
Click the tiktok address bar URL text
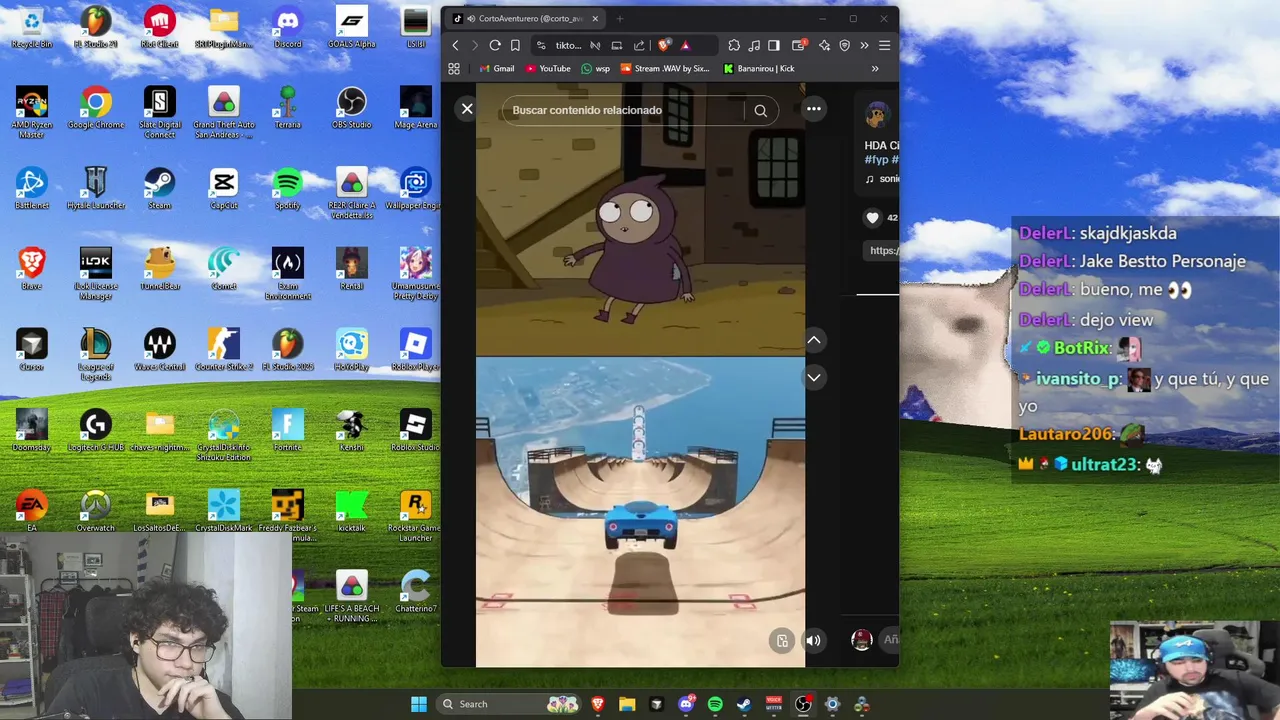point(568,45)
